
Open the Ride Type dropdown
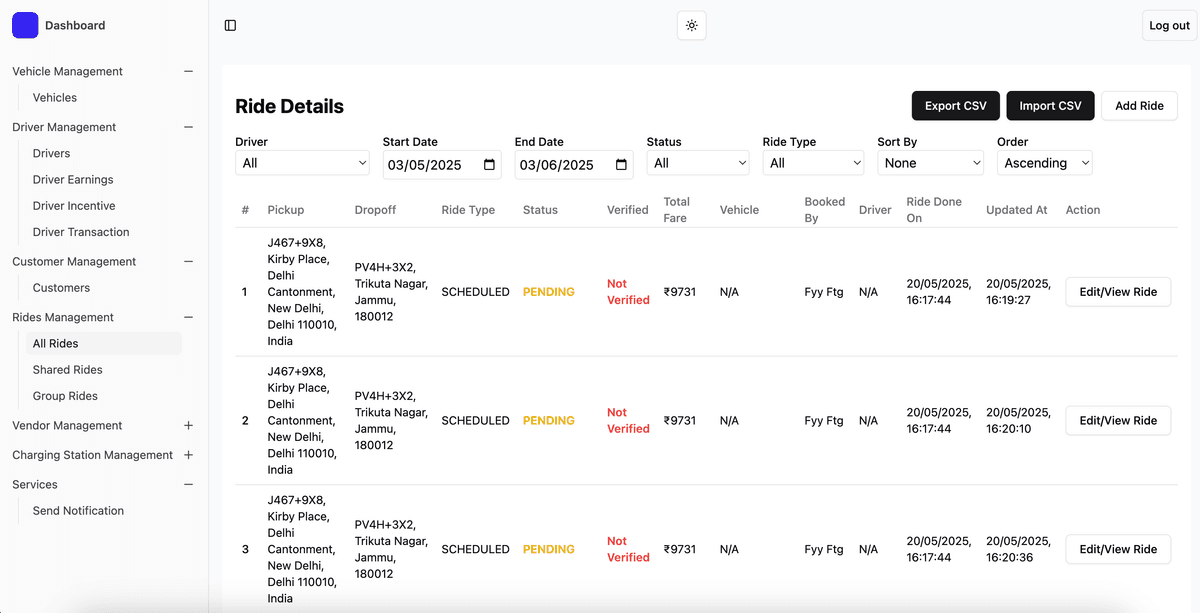click(x=813, y=162)
